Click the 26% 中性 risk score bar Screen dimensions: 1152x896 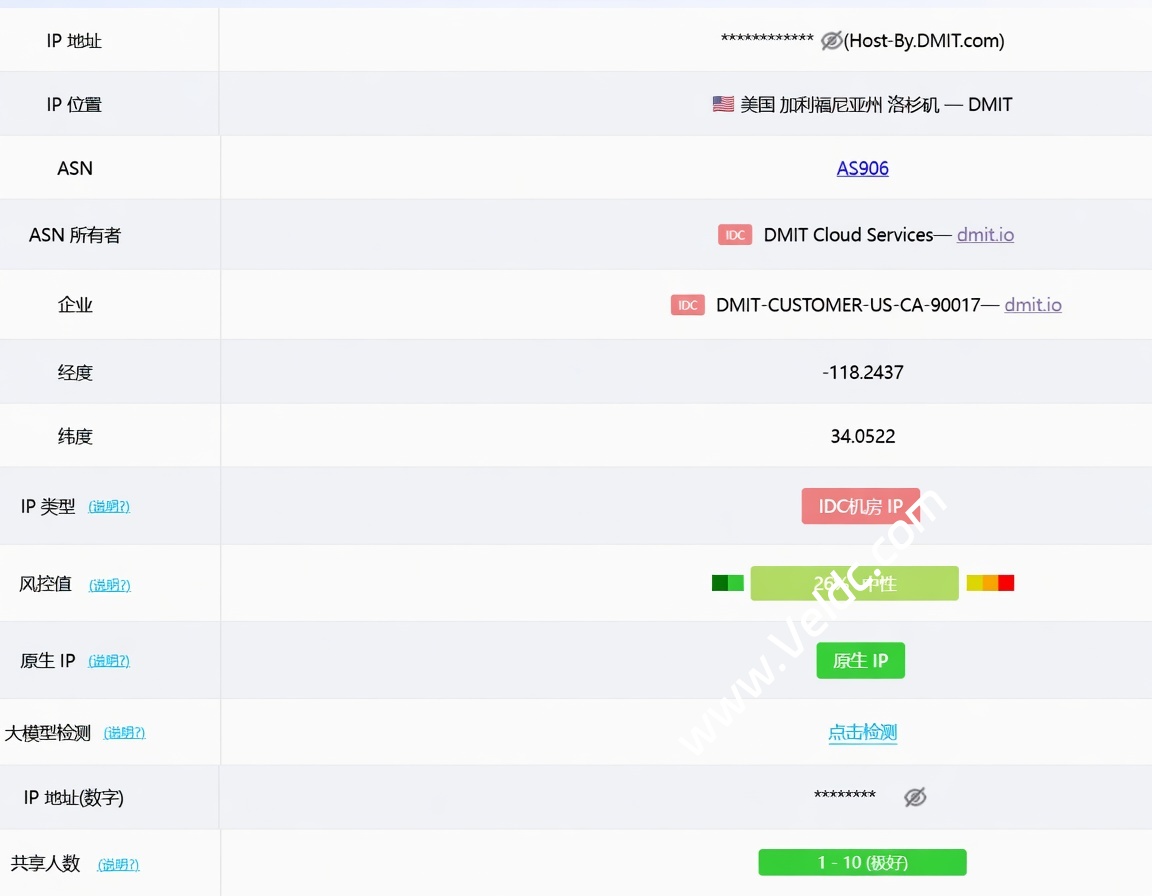click(854, 583)
